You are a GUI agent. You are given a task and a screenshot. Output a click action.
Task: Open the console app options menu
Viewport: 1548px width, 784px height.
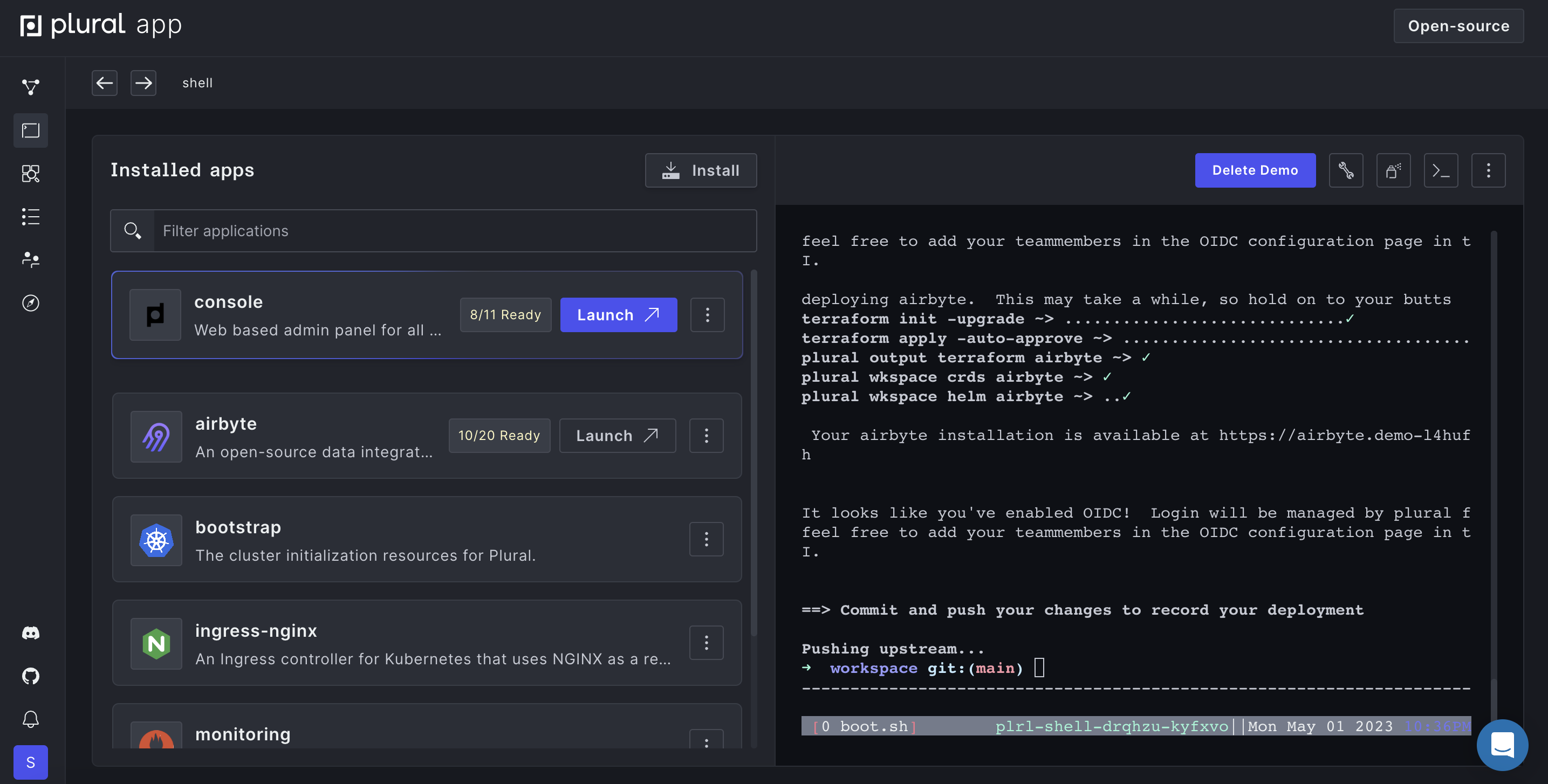[x=707, y=315]
